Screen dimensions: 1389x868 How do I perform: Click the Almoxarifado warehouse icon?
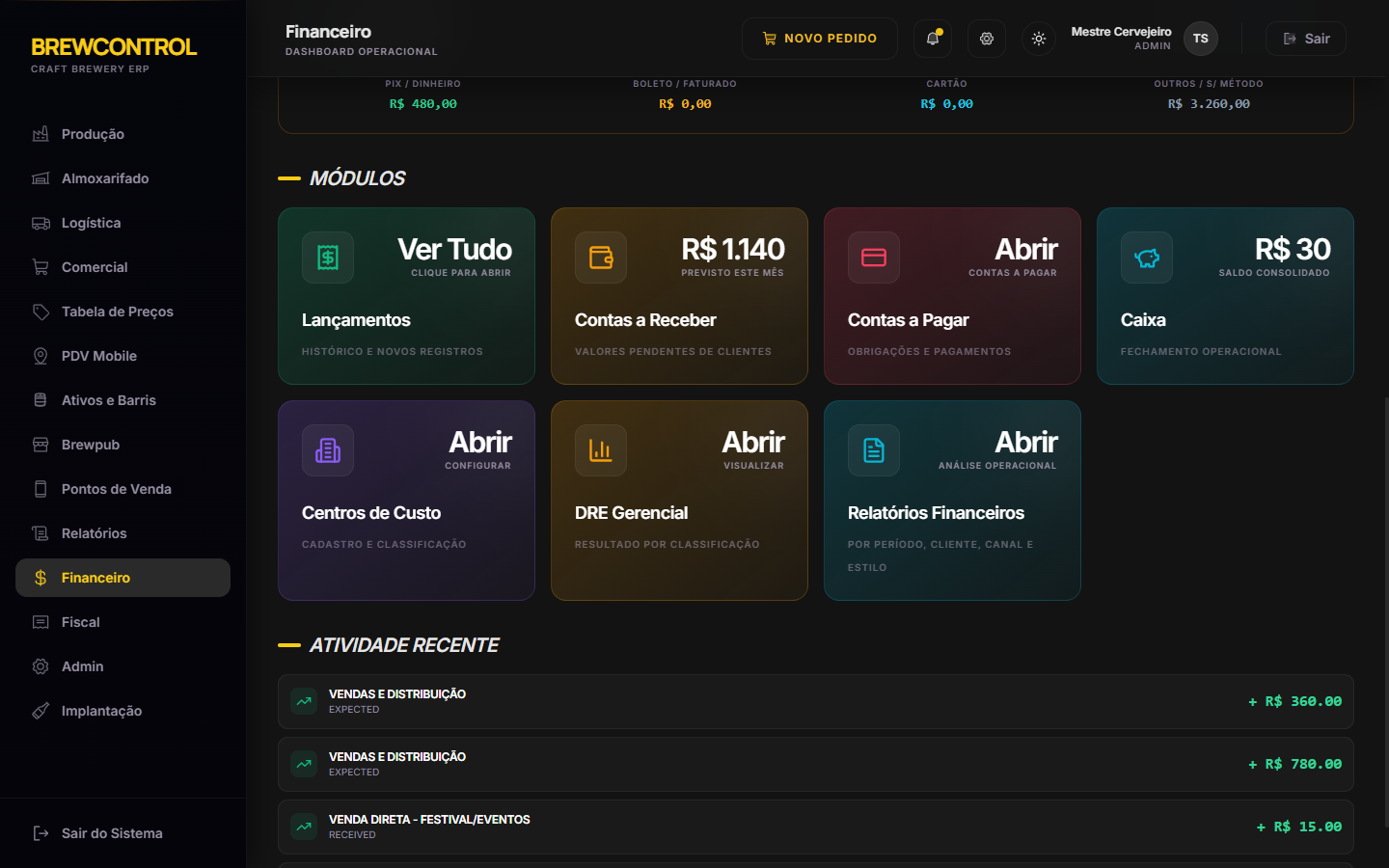pos(41,178)
